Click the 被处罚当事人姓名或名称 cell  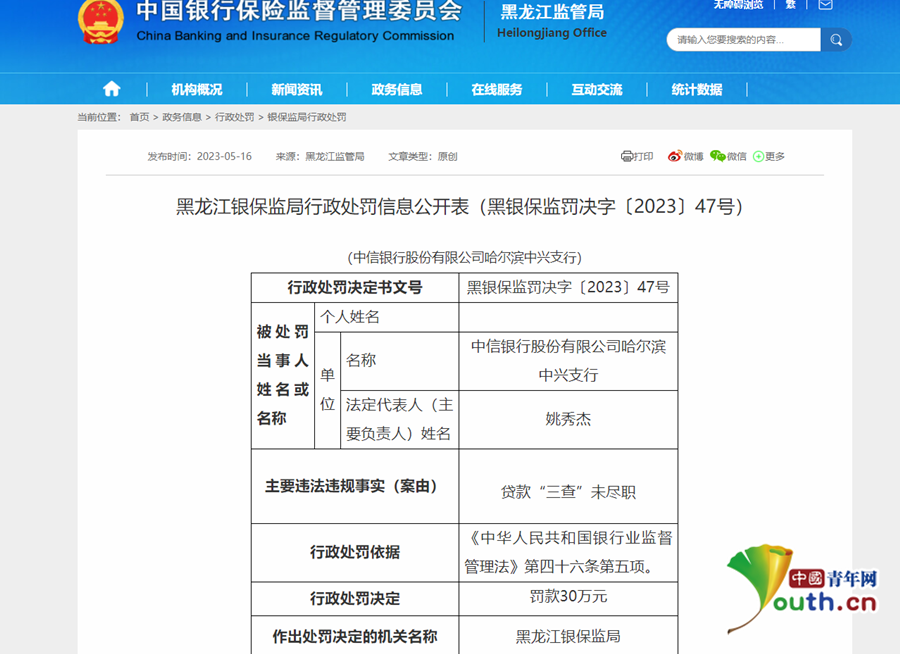pyautogui.click(x=283, y=376)
